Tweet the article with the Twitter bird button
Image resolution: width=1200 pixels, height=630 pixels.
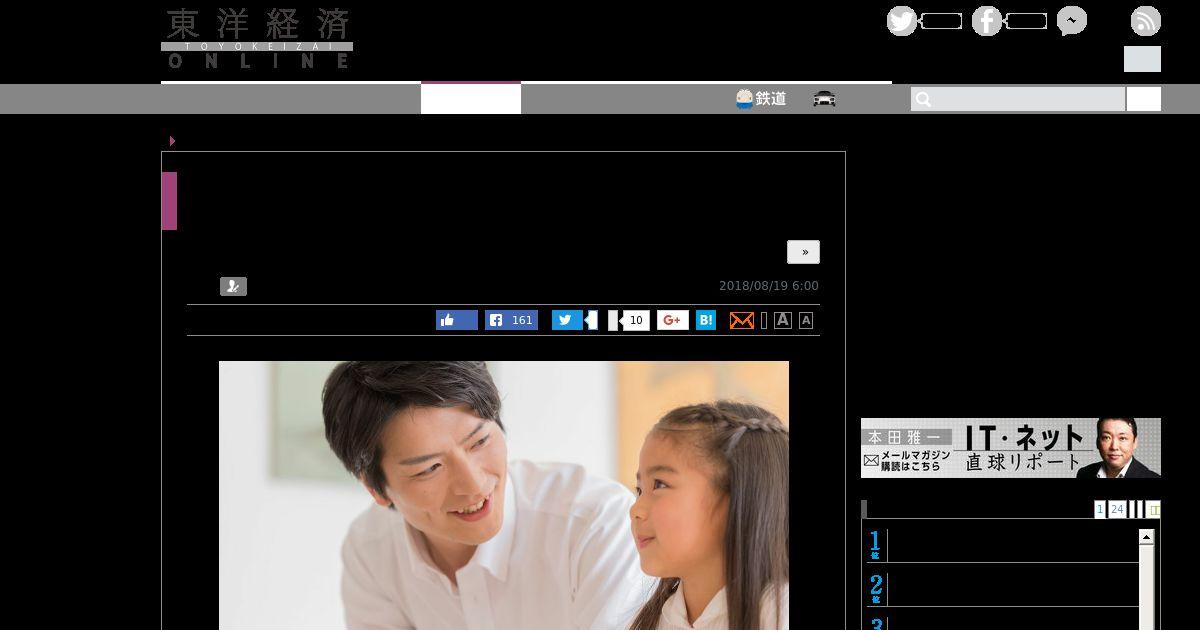point(566,320)
